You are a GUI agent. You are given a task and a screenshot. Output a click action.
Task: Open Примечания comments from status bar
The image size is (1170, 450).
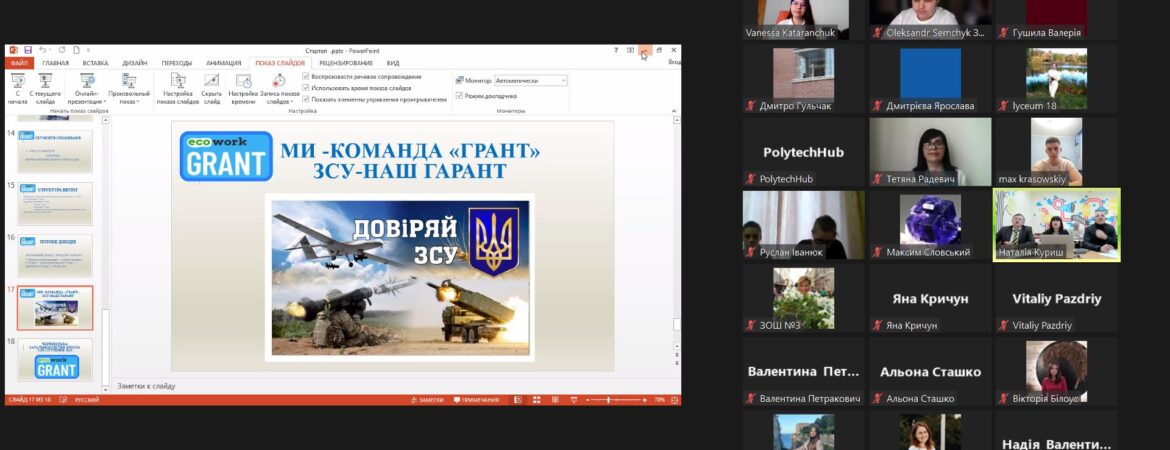pyautogui.click(x=477, y=400)
